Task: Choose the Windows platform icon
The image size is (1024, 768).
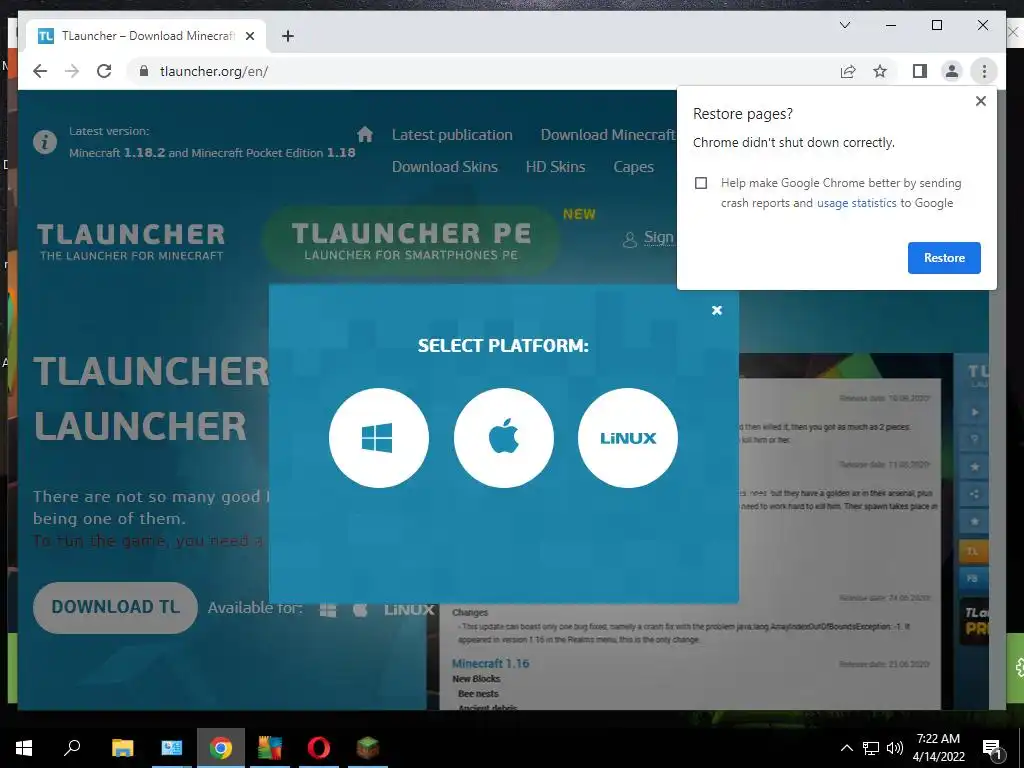Action: (x=379, y=438)
